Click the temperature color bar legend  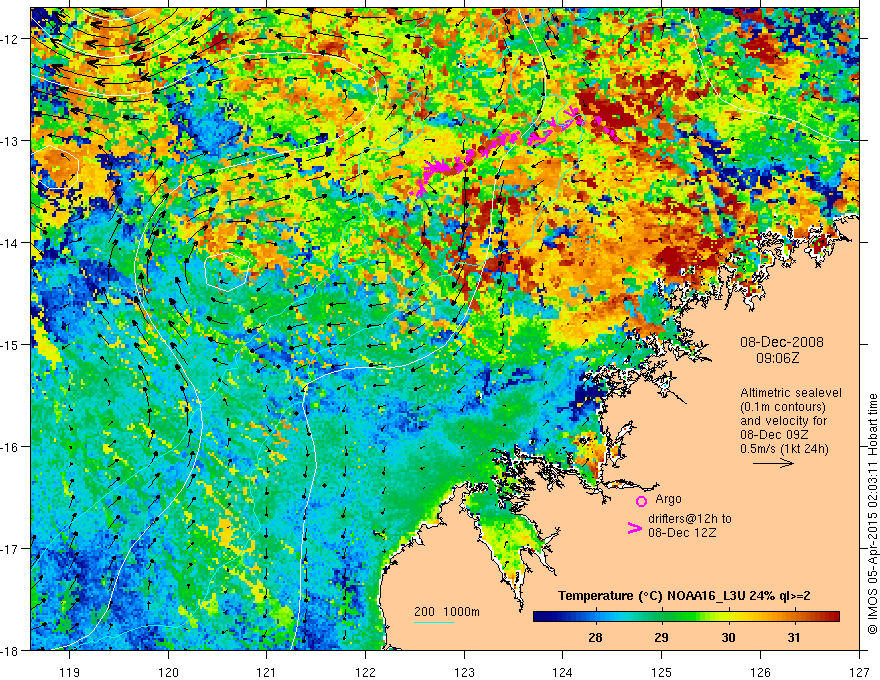pyautogui.click(x=686, y=617)
